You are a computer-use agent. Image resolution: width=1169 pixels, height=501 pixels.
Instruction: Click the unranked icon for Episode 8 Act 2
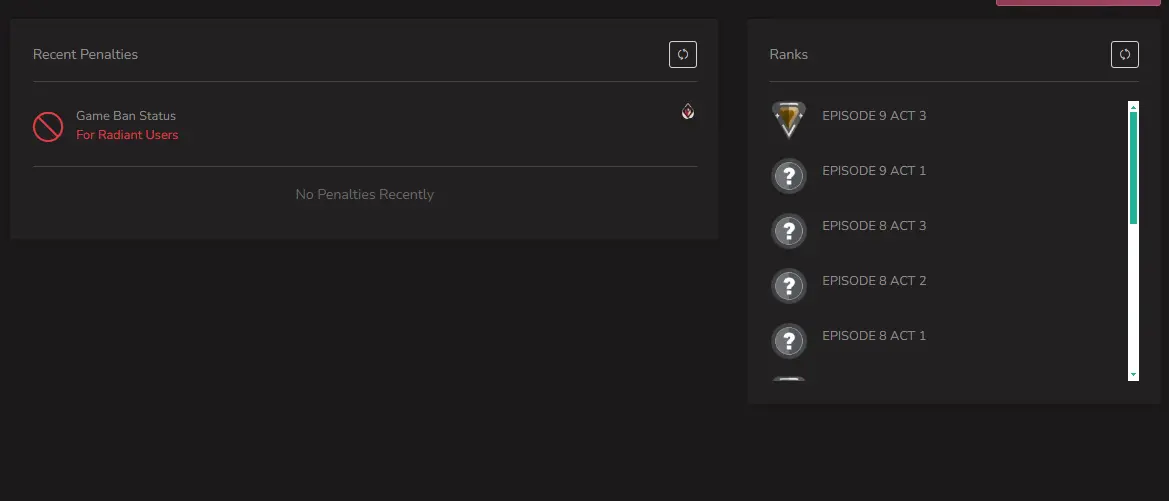coord(789,286)
